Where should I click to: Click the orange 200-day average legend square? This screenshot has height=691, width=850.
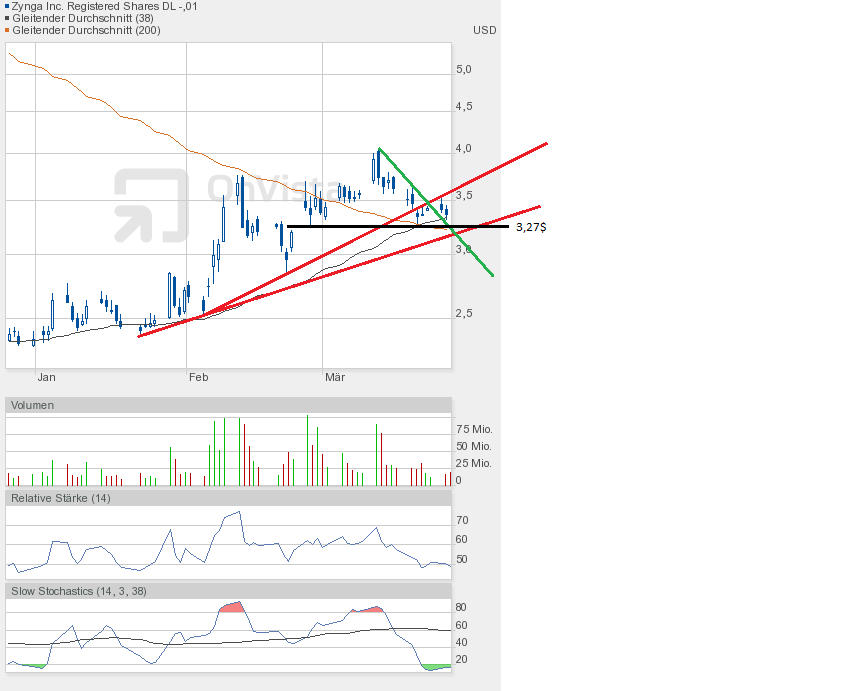(x=7, y=30)
